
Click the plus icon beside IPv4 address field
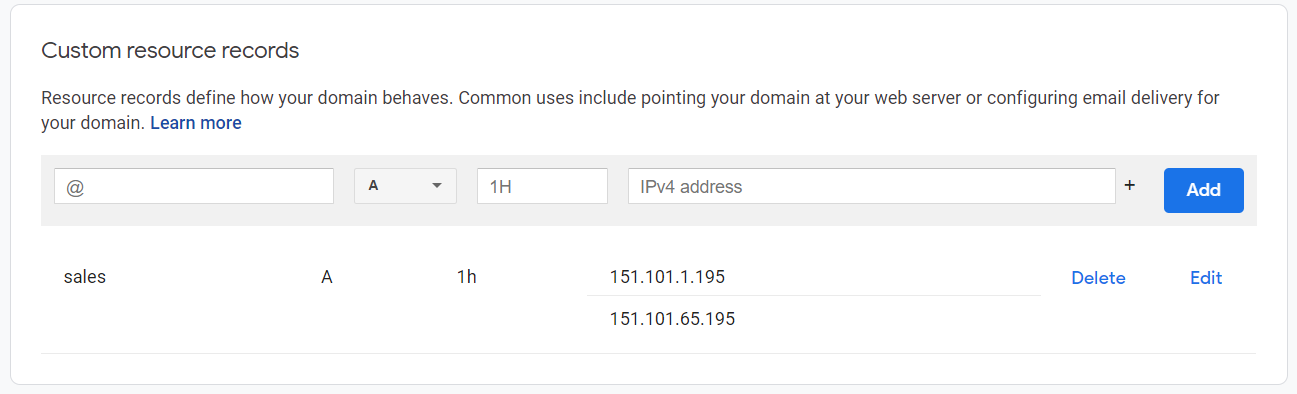(1130, 185)
